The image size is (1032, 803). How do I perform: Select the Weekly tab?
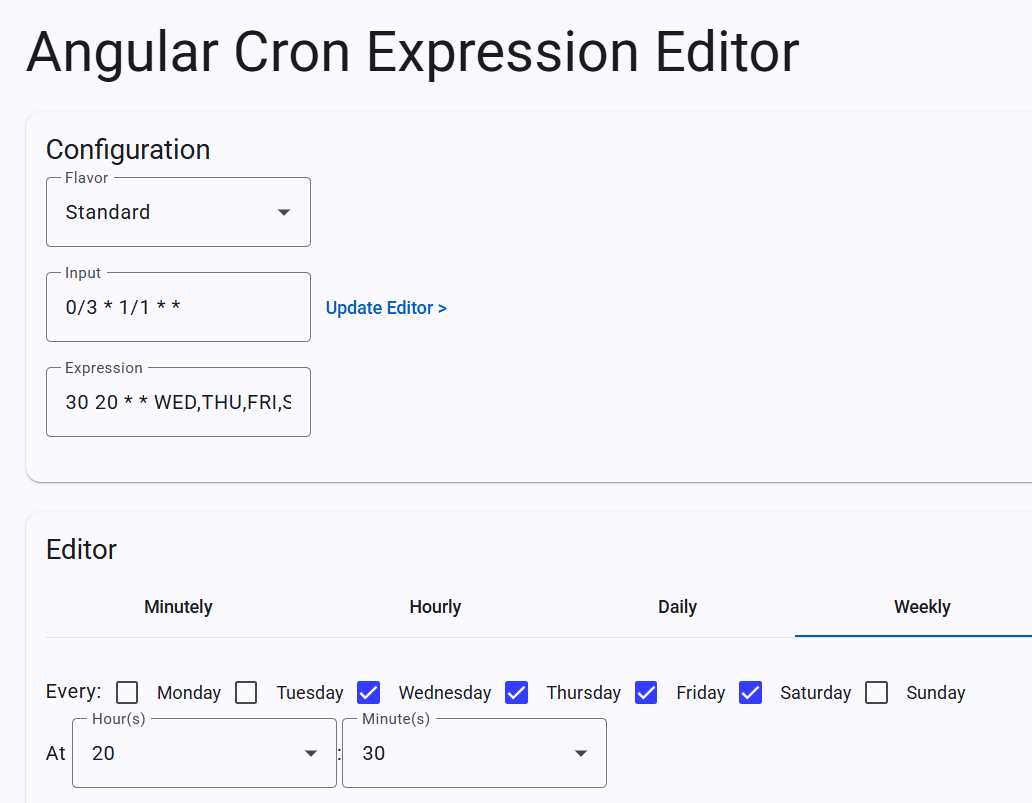[922, 607]
